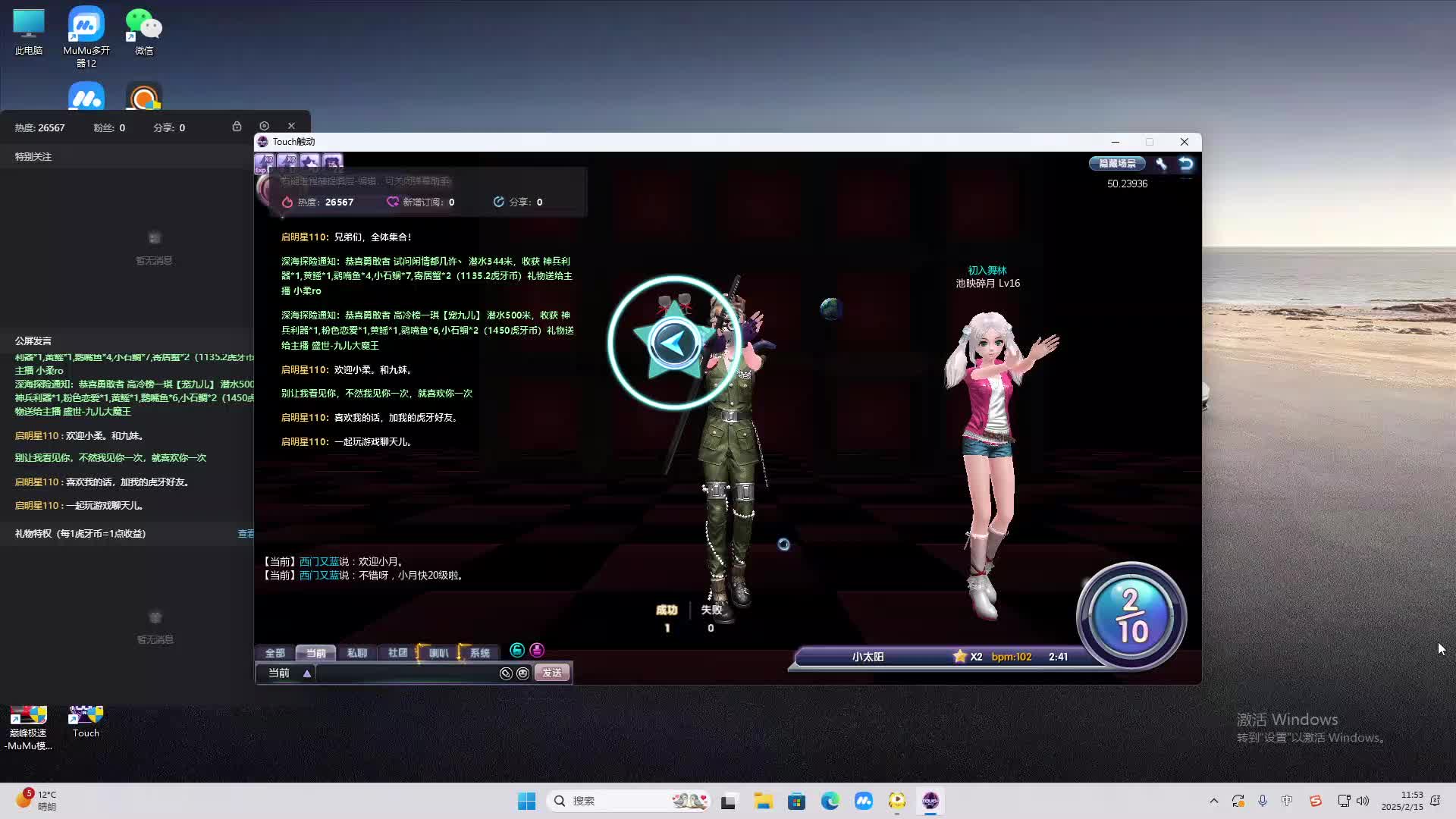Expand the 当前 channel selector dropdown
This screenshot has height=819, width=1456.
tap(306, 673)
